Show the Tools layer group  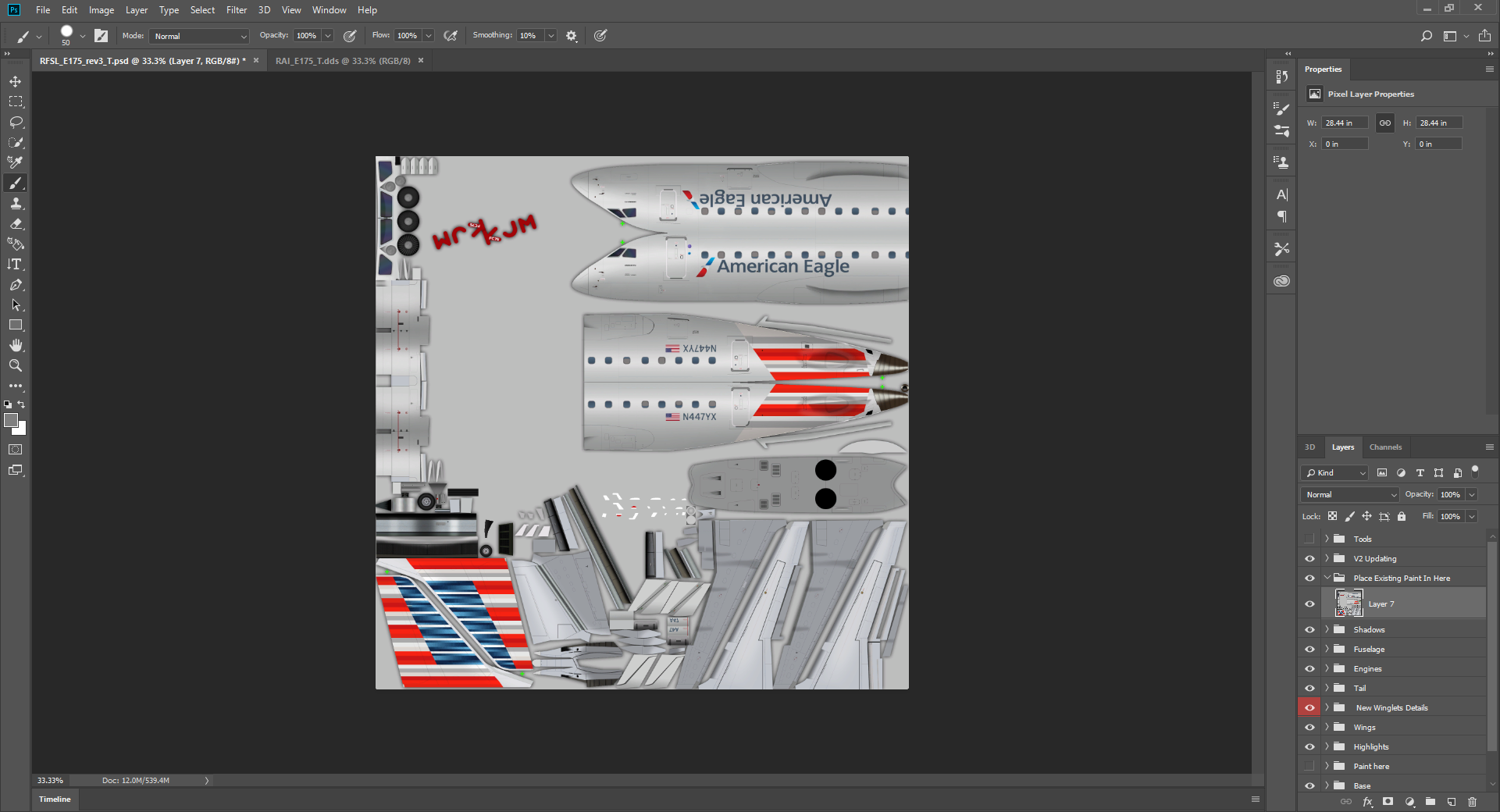tap(1309, 539)
